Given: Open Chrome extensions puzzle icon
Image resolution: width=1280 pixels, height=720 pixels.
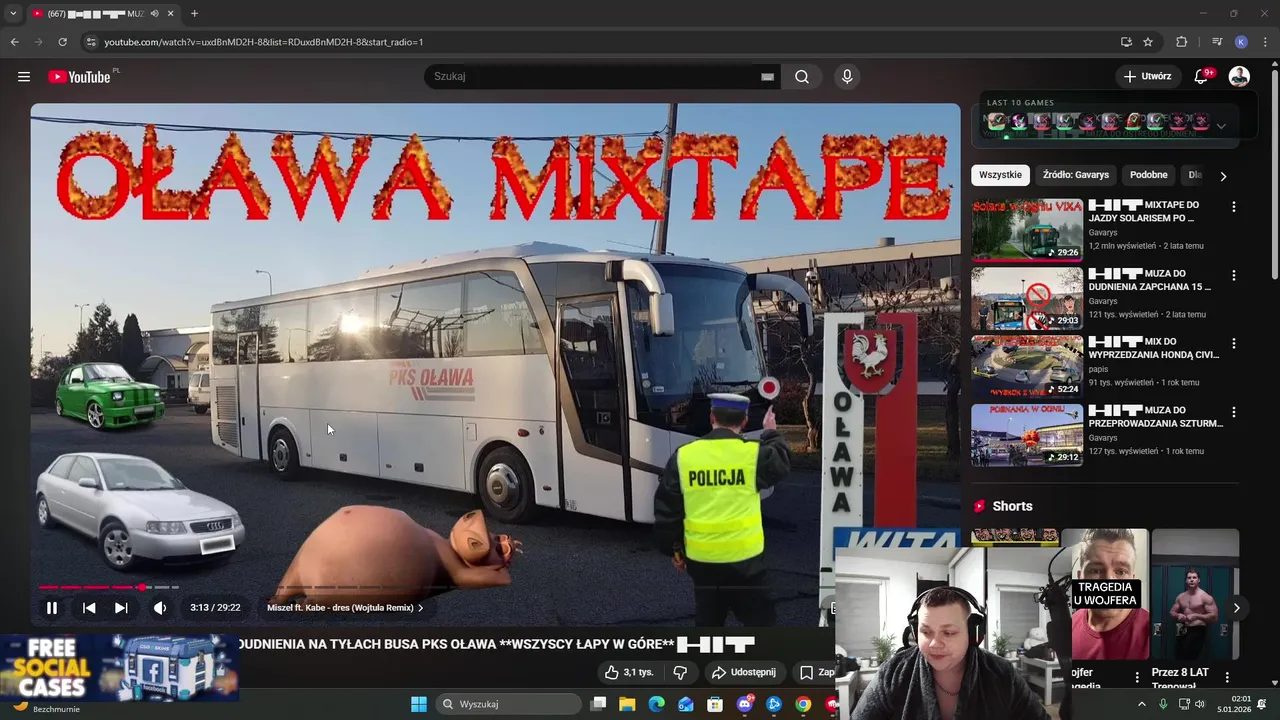Looking at the screenshot, I should [1181, 42].
